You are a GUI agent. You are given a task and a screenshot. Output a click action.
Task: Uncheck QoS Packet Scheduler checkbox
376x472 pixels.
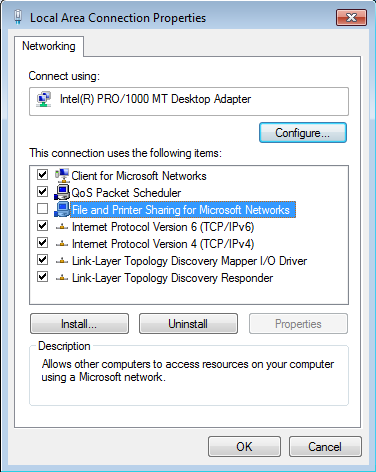click(42, 191)
